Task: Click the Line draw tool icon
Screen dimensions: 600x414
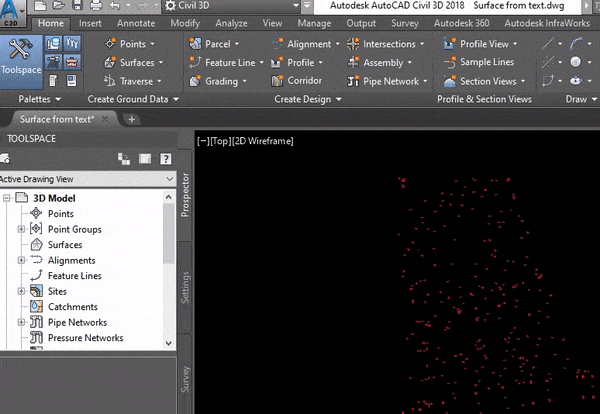Action: point(548,43)
